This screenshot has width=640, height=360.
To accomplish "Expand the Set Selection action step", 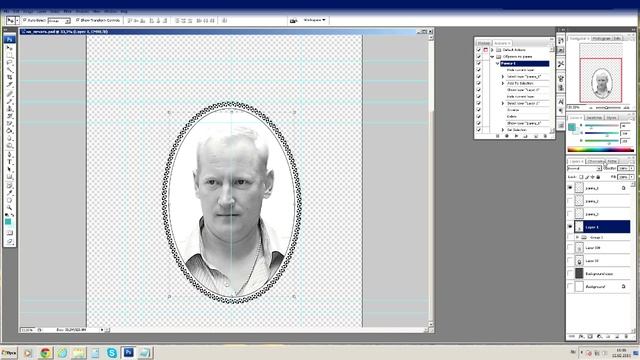I will pyautogui.click(x=503, y=130).
